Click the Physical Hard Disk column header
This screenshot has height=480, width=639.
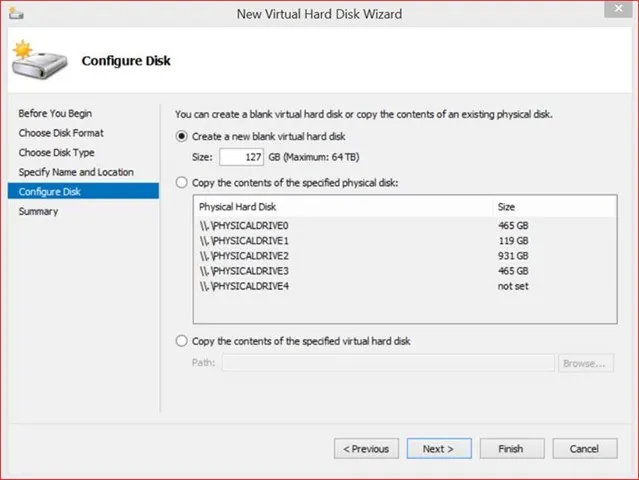click(x=343, y=207)
